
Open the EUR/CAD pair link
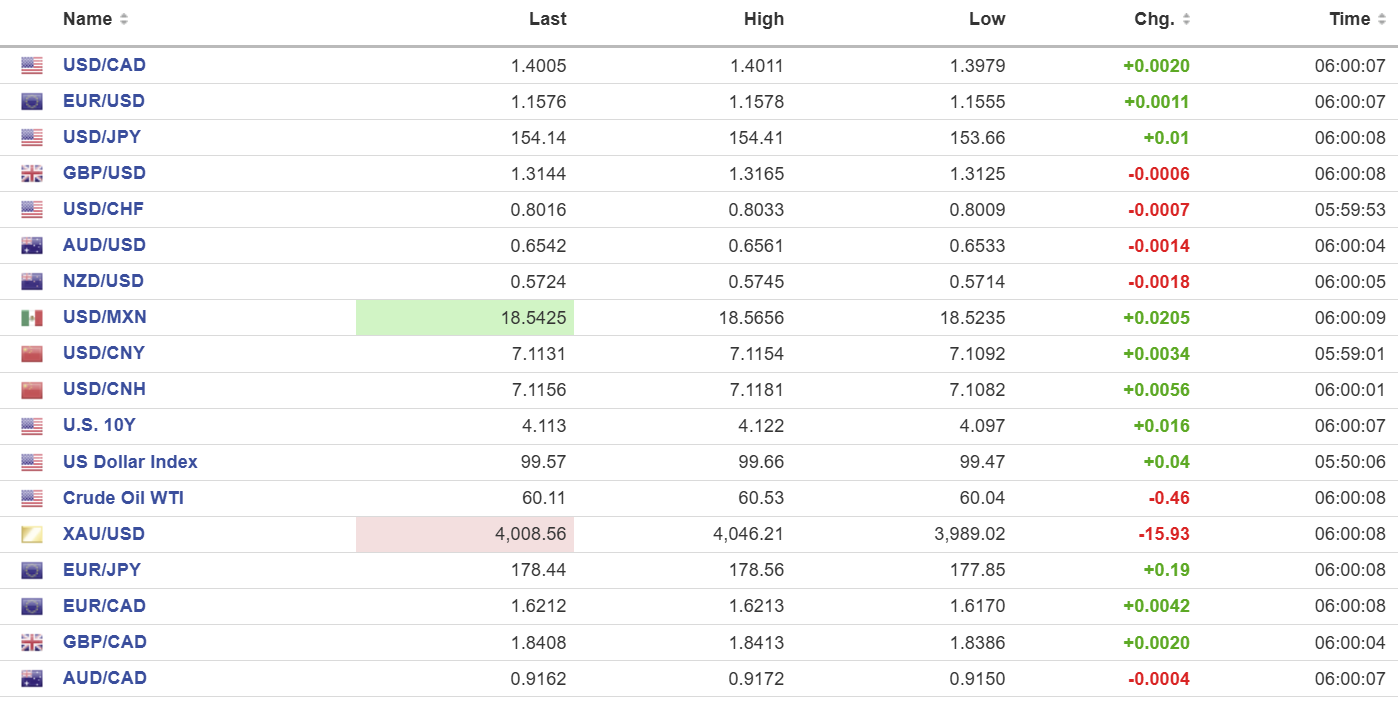(x=104, y=605)
